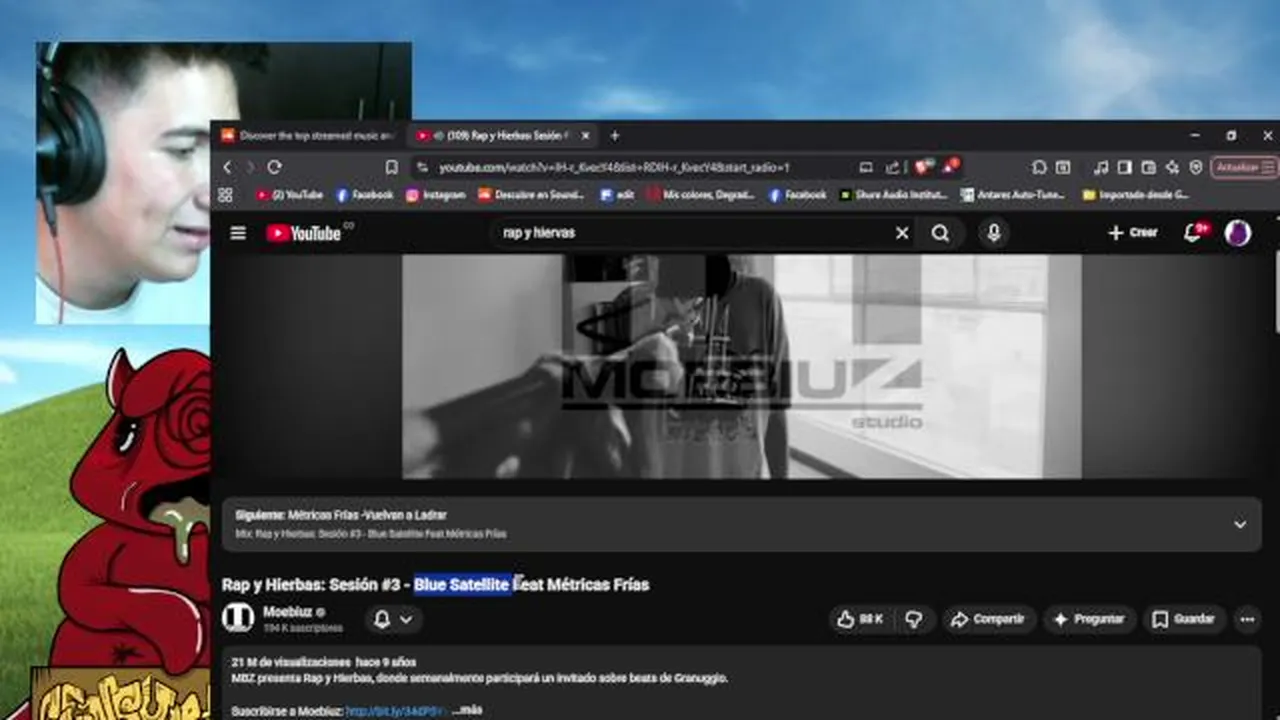Open the Antares Auto-Tune bookmark
The image size is (1280, 720).
1013,195
